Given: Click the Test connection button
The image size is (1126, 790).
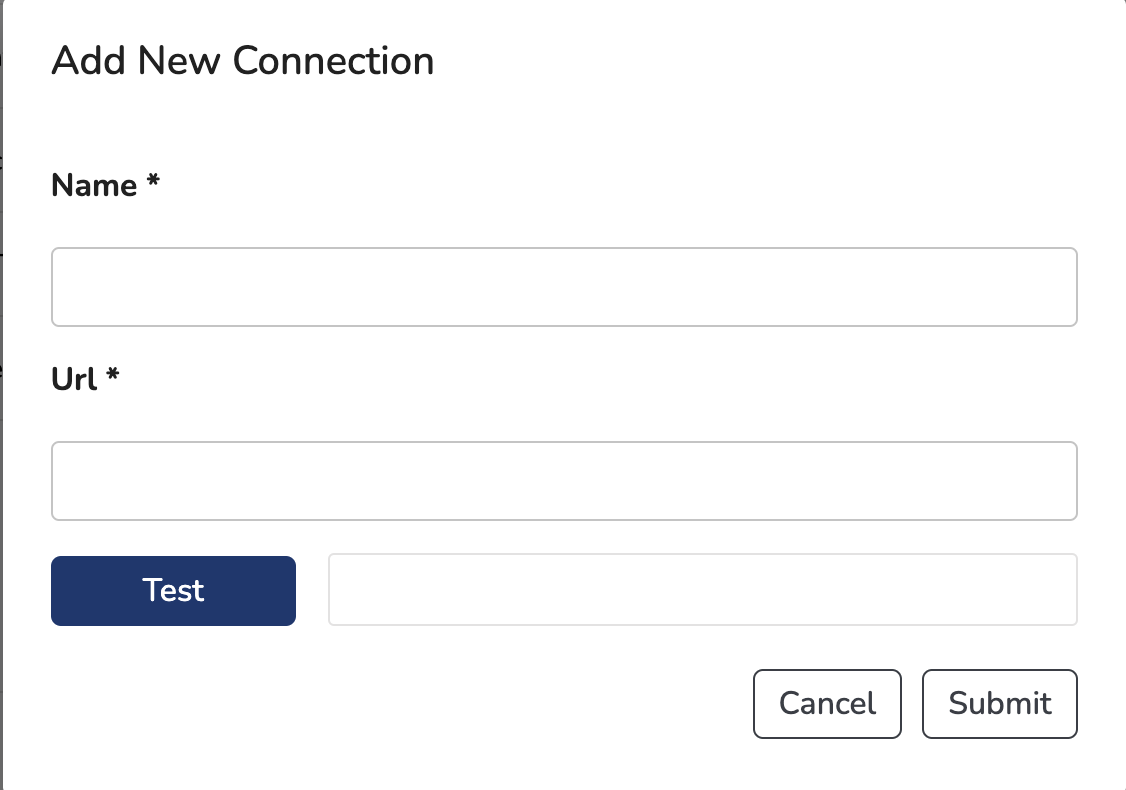Looking at the screenshot, I should [x=173, y=590].
